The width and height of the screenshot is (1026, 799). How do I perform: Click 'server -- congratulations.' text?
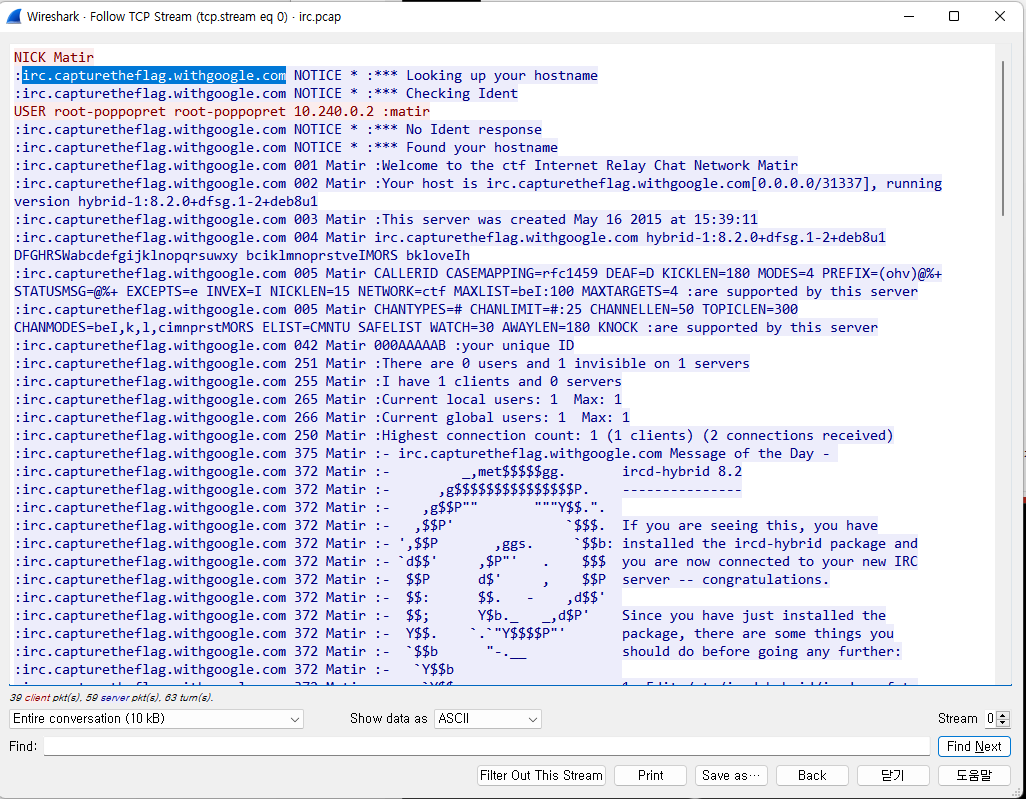(725, 579)
